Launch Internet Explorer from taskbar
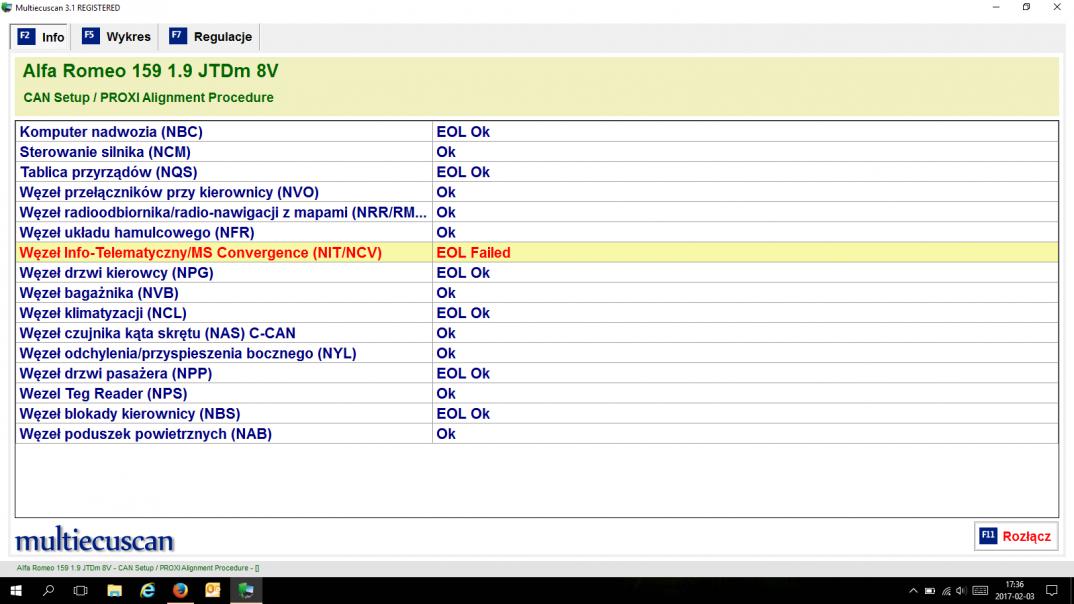1074x604 pixels. (x=147, y=590)
